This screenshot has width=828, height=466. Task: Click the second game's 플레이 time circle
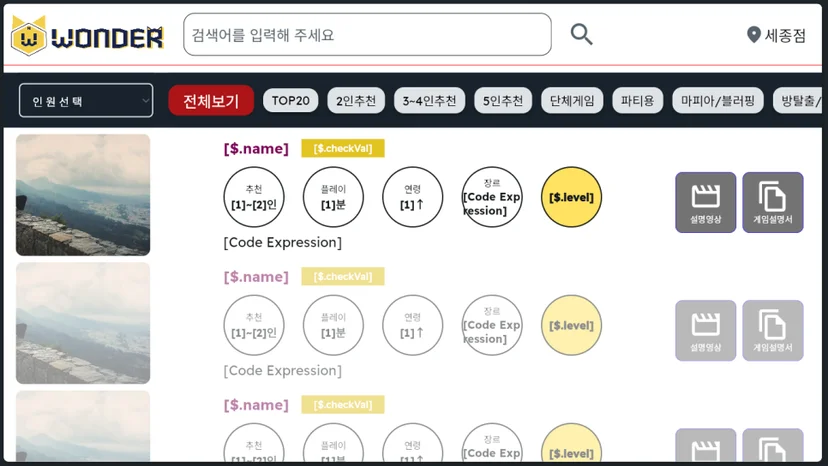(333, 325)
